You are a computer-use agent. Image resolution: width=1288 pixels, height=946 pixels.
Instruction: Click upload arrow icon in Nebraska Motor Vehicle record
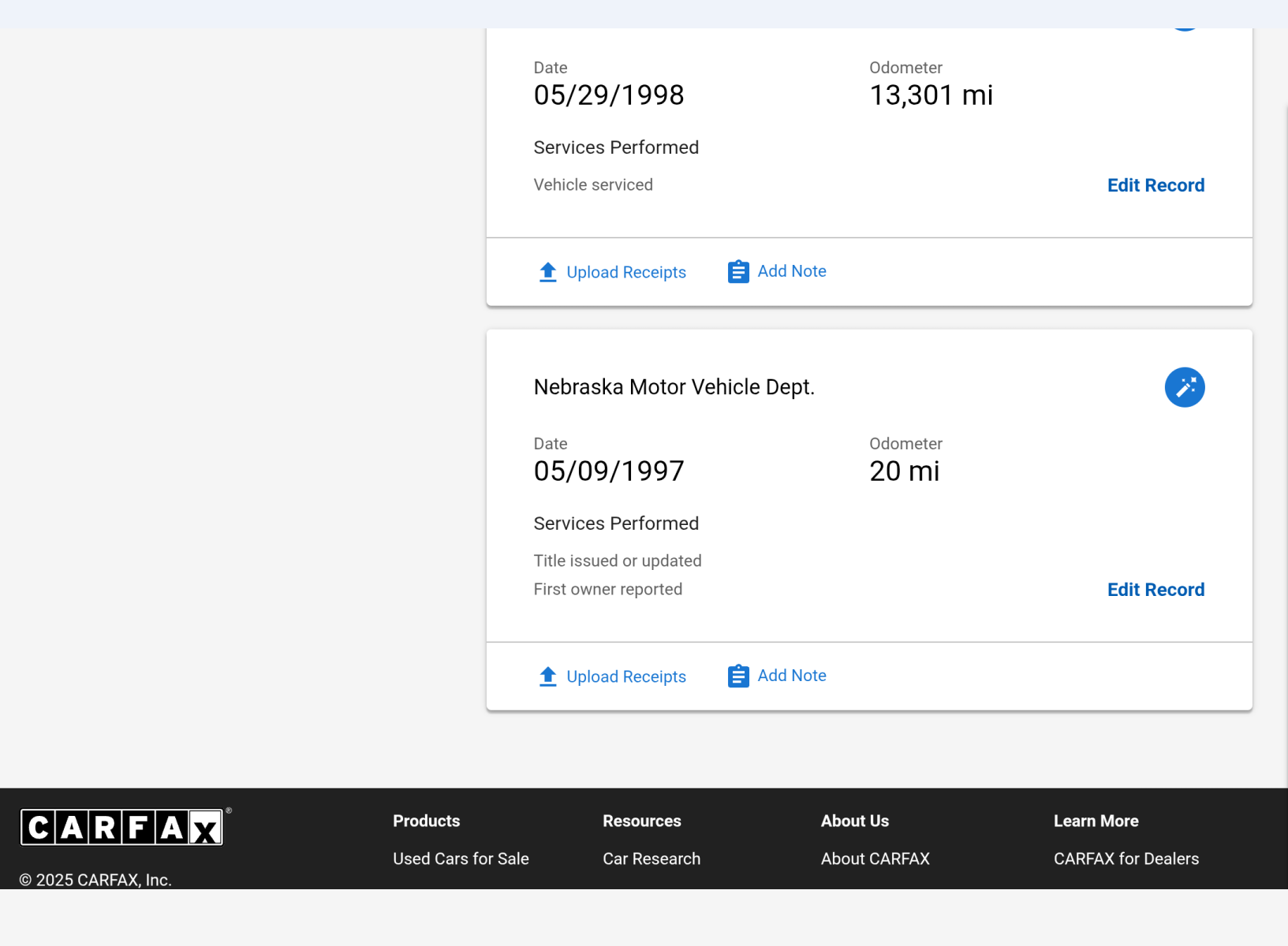tap(547, 676)
